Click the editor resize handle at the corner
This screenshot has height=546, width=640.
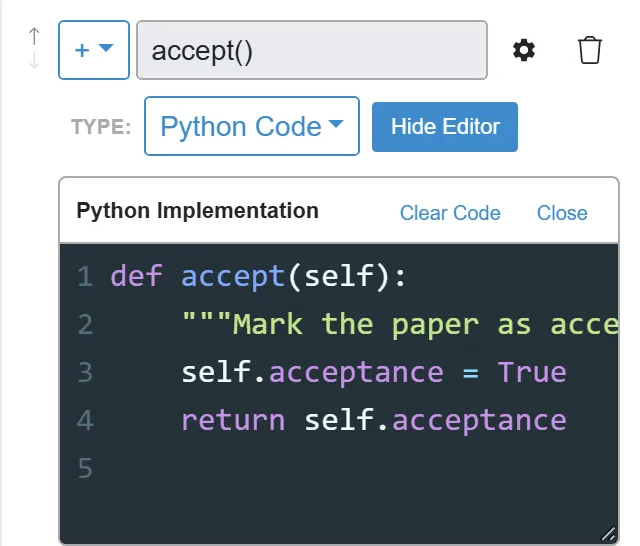[609, 533]
